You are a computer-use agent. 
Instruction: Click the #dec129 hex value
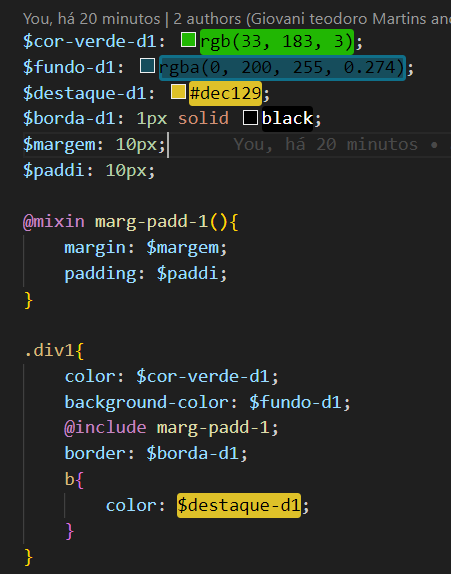(x=226, y=93)
